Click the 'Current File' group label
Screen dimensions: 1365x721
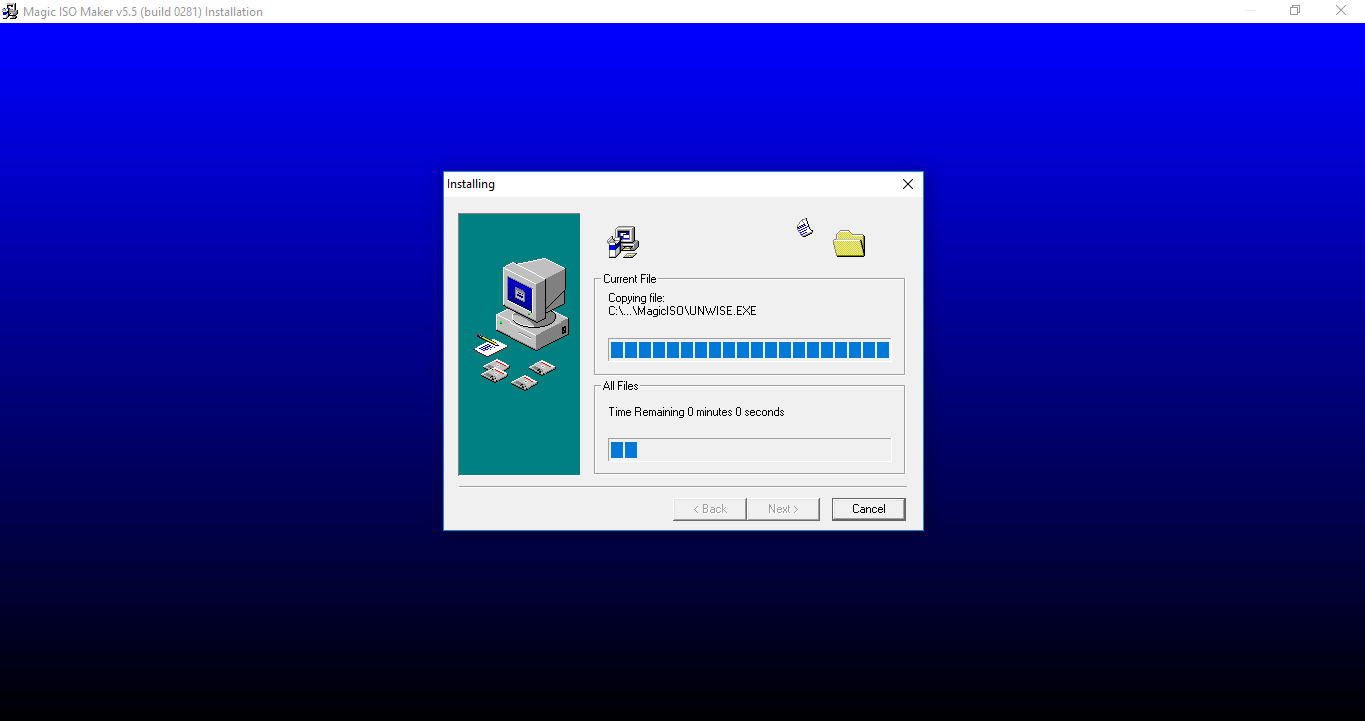[x=630, y=279]
